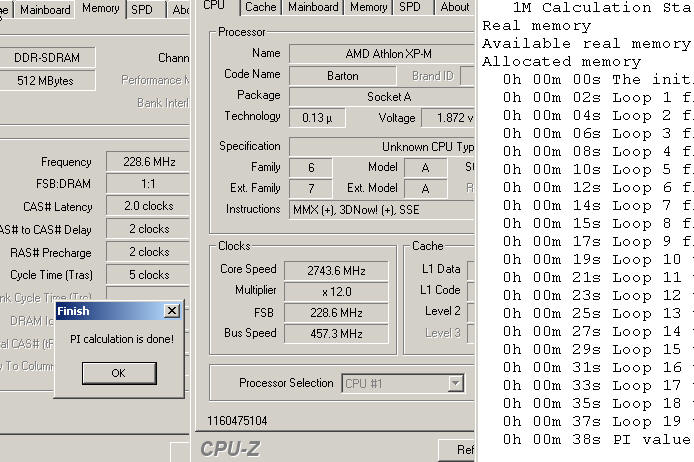
Task: Click the AMD Athlon XP-M name field
Action: [x=382, y=54]
